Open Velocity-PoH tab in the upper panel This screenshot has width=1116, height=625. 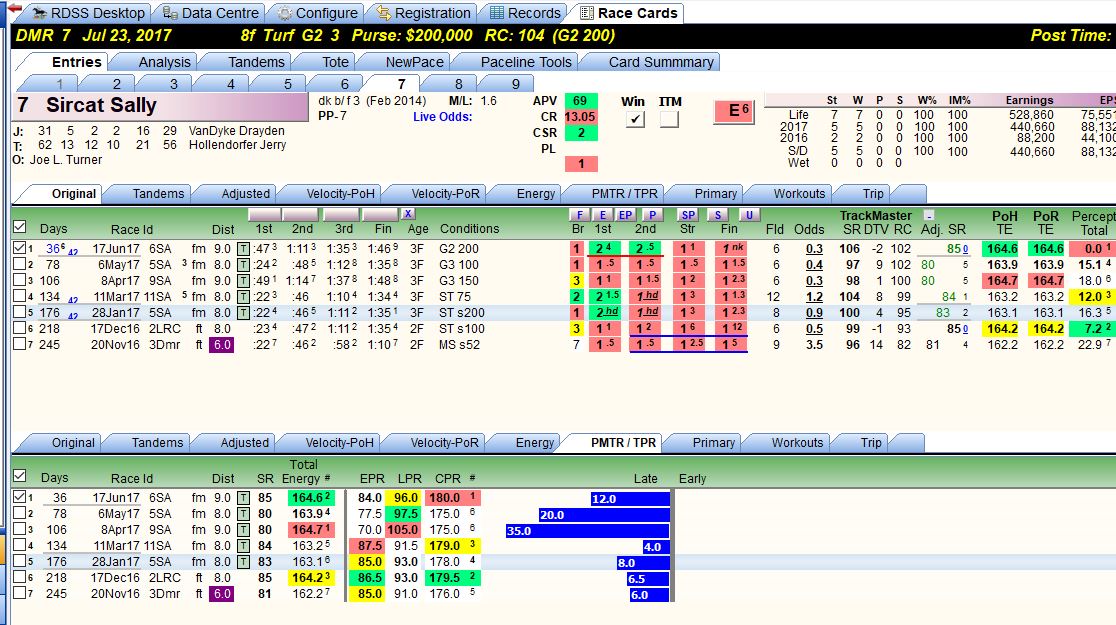340,194
